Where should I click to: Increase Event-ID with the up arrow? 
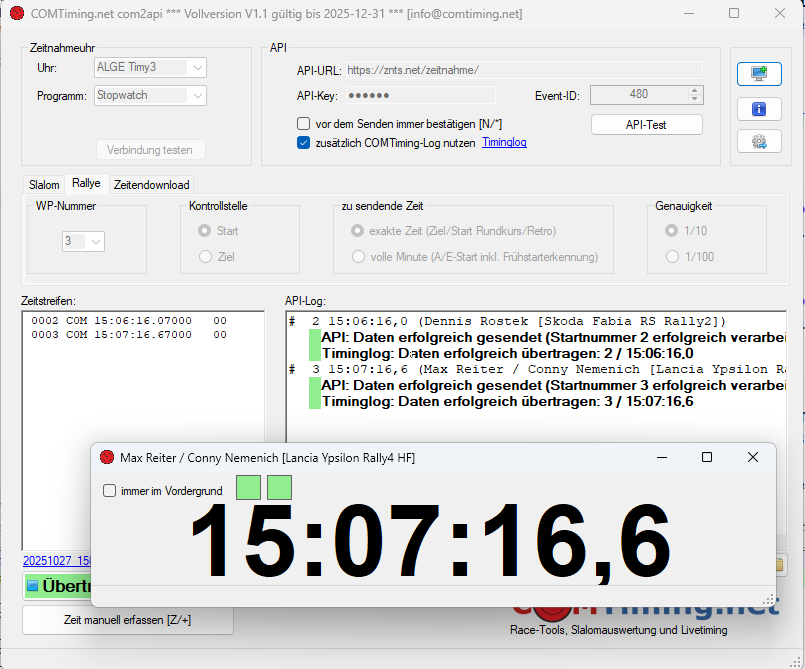[x=695, y=90]
